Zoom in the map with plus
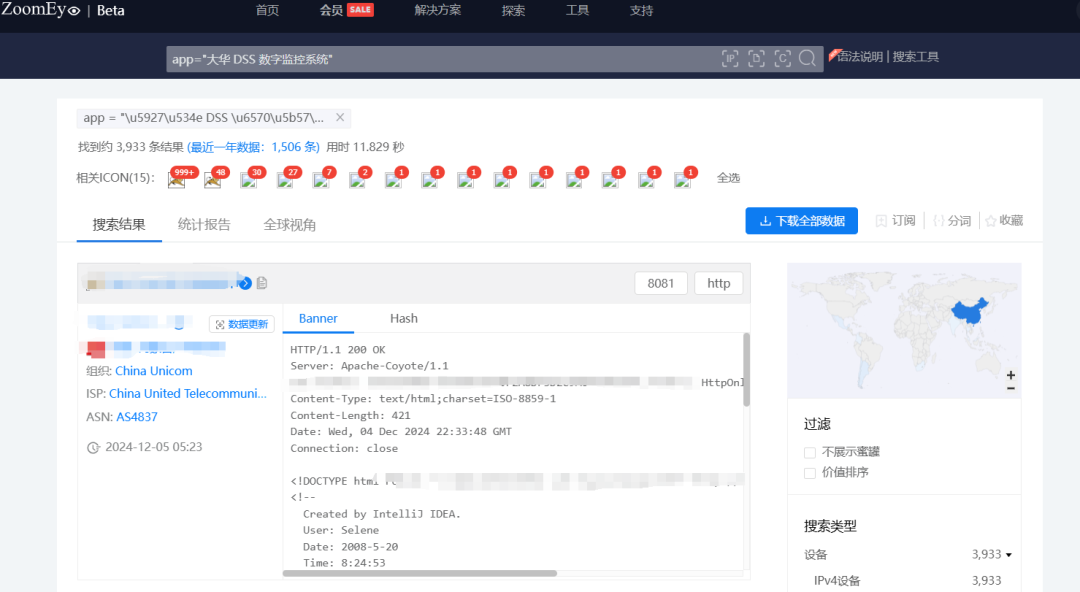Image resolution: width=1080 pixels, height=592 pixels. tap(1010, 375)
